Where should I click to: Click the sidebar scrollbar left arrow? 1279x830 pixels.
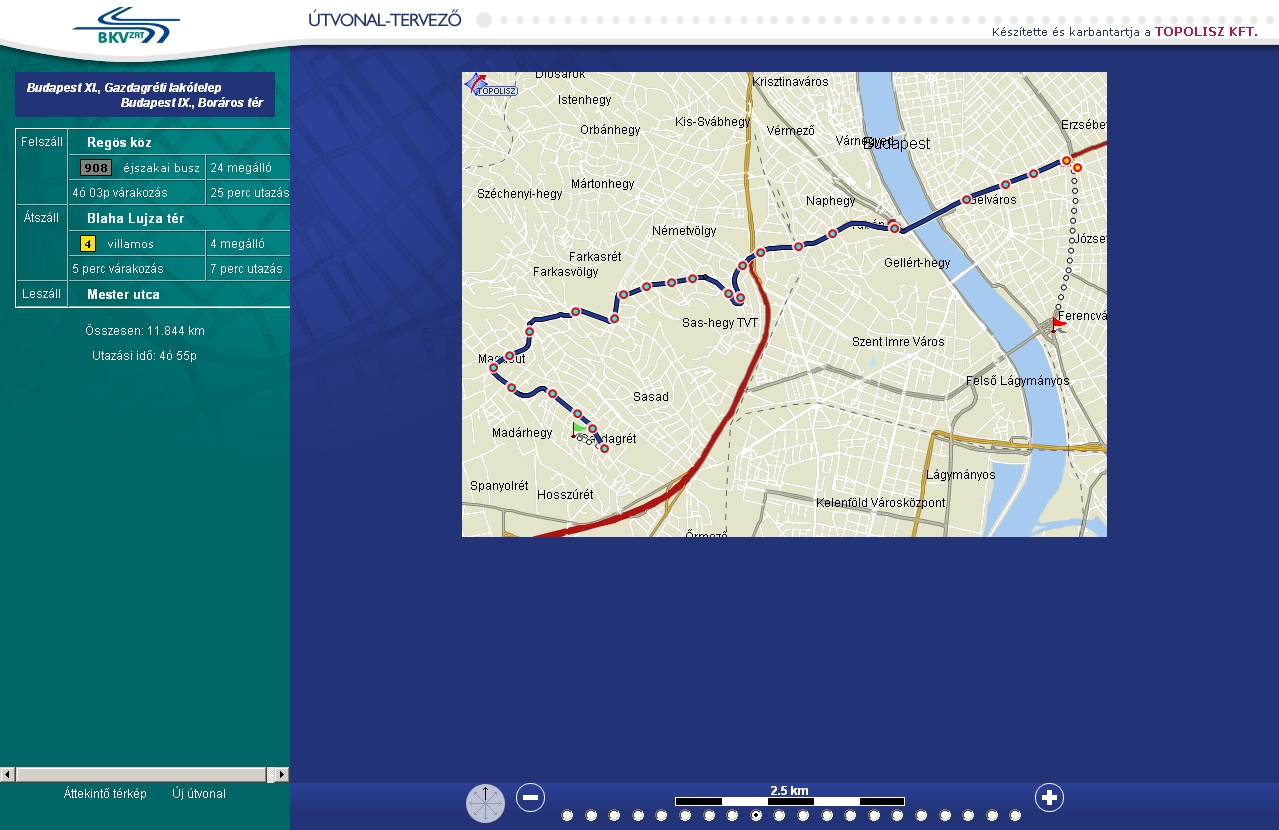point(7,775)
